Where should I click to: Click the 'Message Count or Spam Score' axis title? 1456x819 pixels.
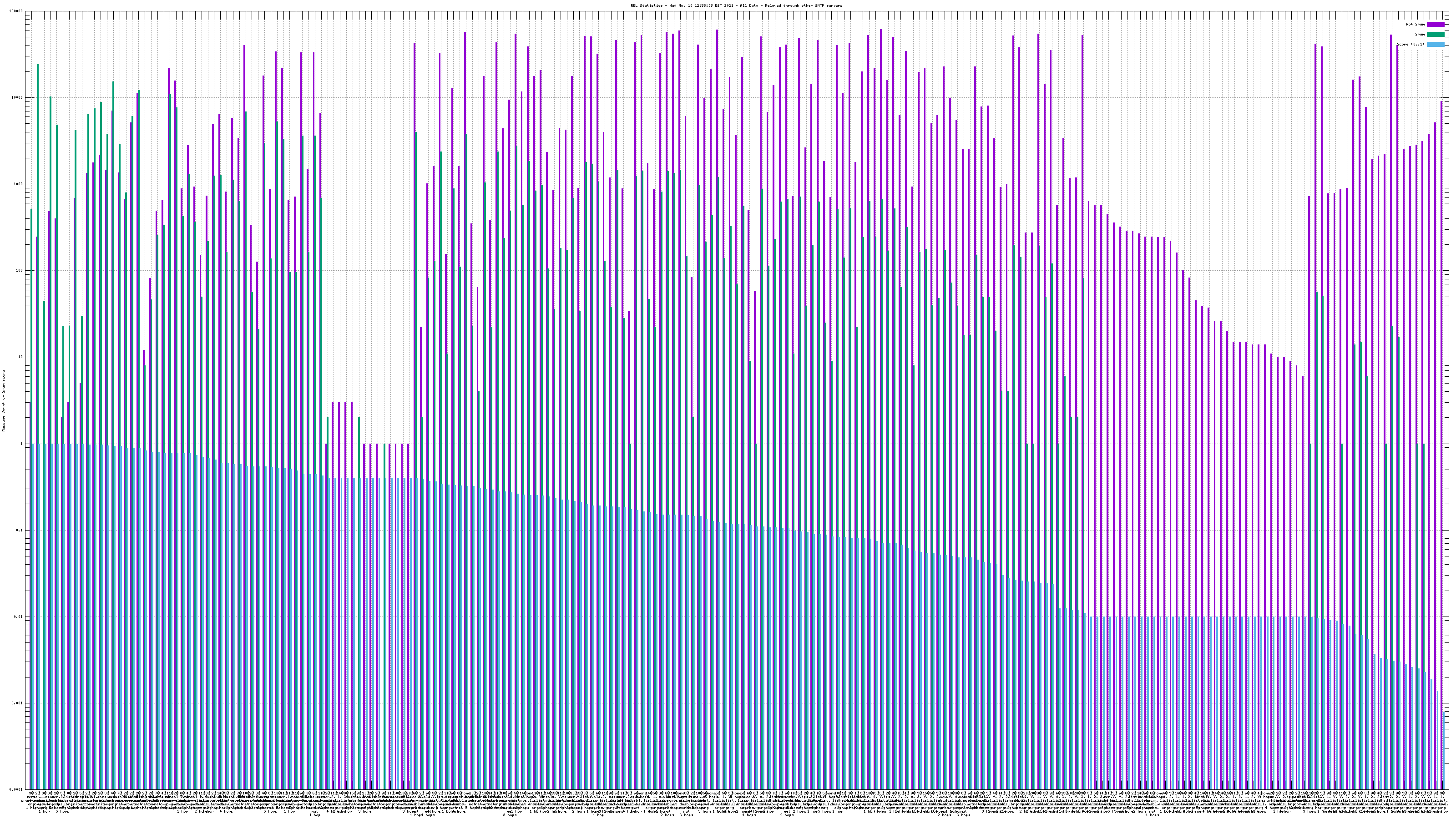[x=3, y=400]
